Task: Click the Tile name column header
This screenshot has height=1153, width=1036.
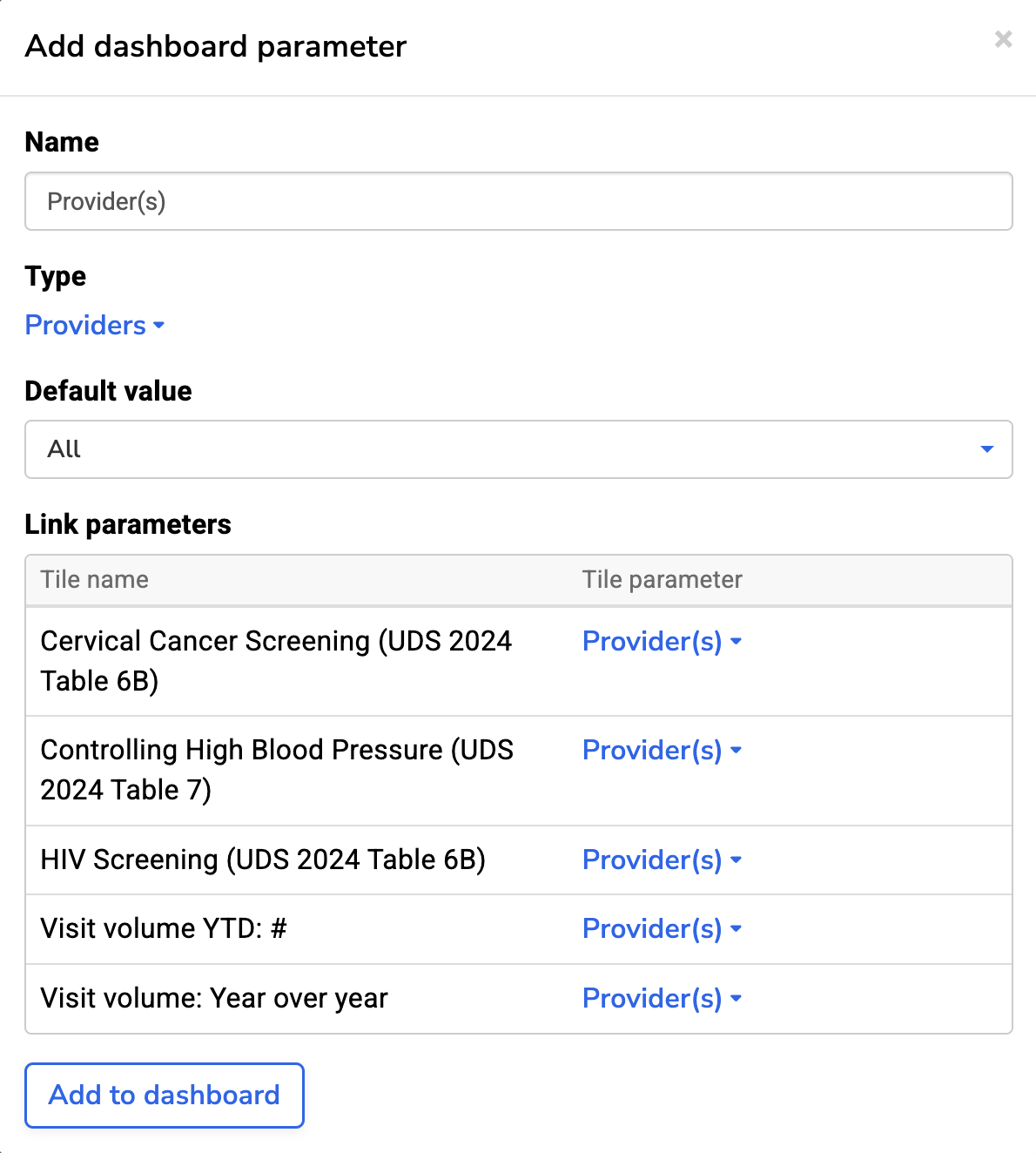Action: 95,580
